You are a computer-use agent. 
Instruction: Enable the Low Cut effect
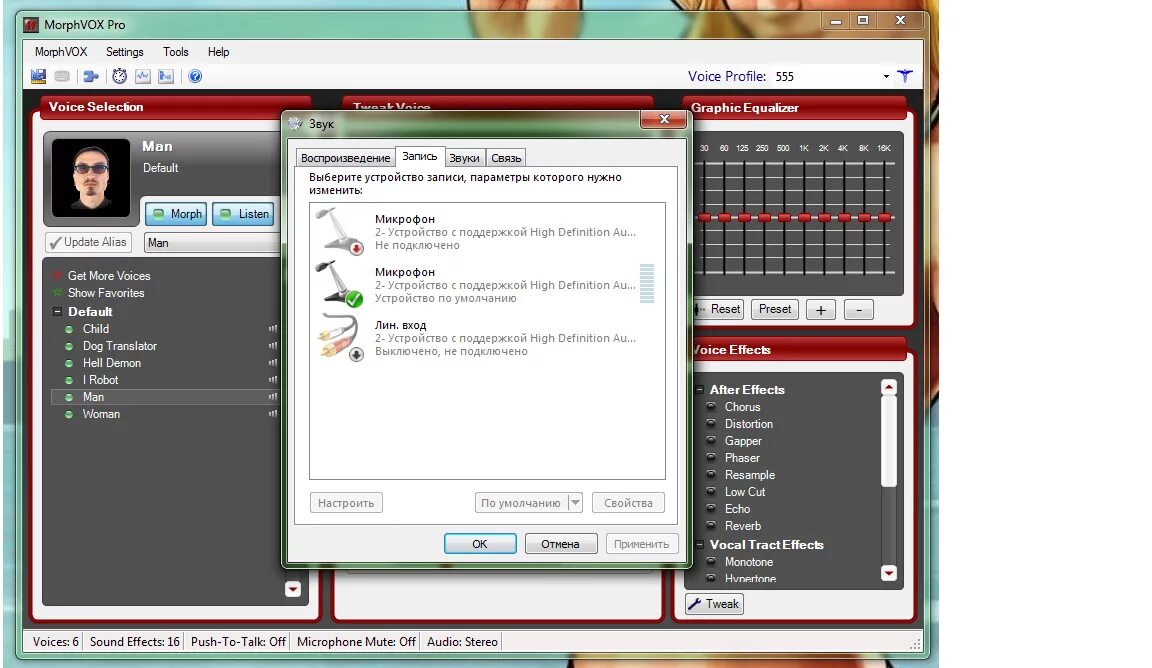[711, 491]
